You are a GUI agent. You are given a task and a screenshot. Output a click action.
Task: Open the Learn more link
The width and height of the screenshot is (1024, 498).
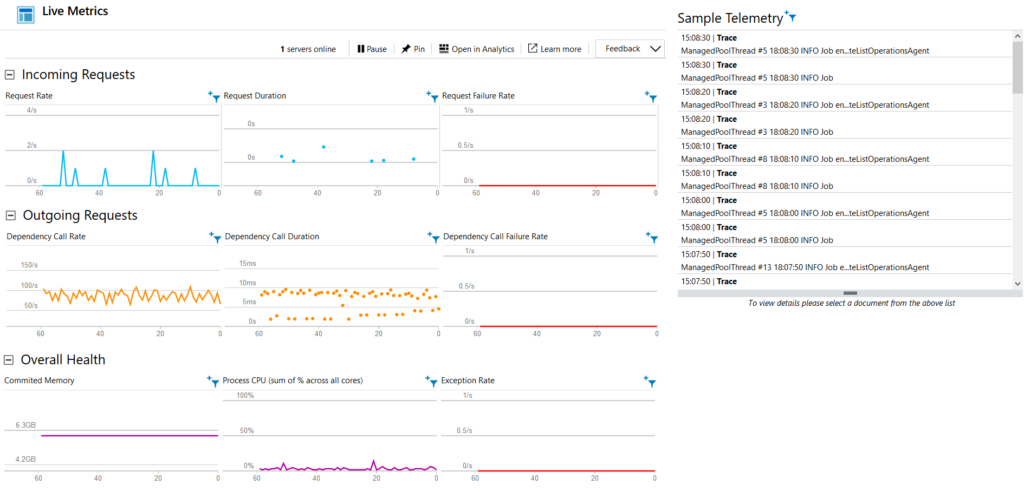pos(554,49)
